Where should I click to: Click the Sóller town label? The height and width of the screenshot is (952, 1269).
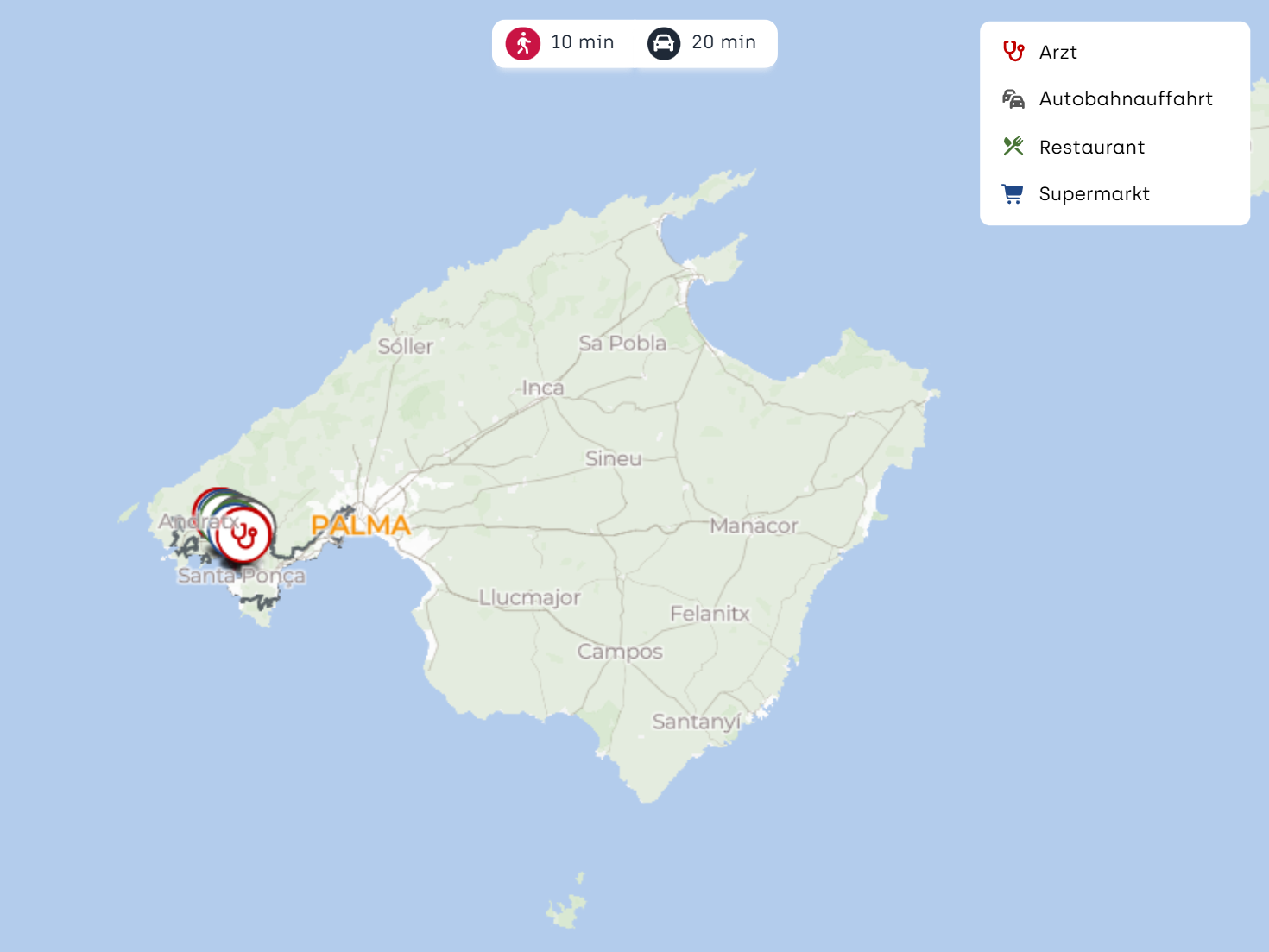[x=406, y=346]
